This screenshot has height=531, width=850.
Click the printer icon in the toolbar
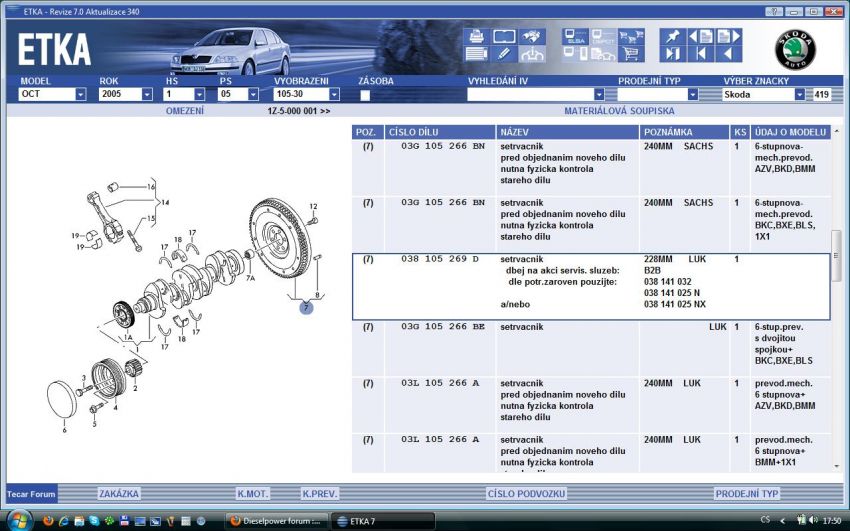(x=476, y=37)
